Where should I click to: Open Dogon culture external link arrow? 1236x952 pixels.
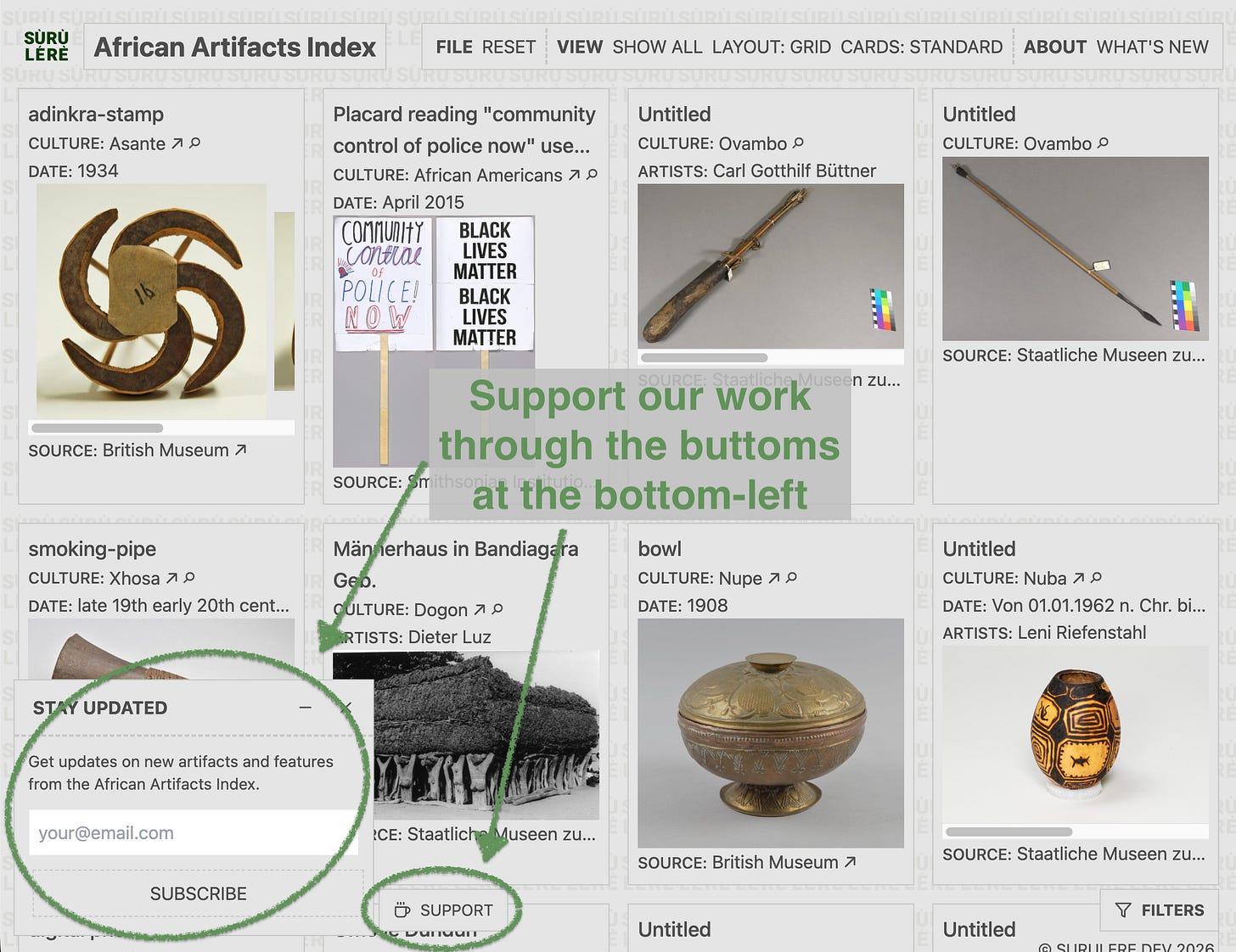coord(480,609)
